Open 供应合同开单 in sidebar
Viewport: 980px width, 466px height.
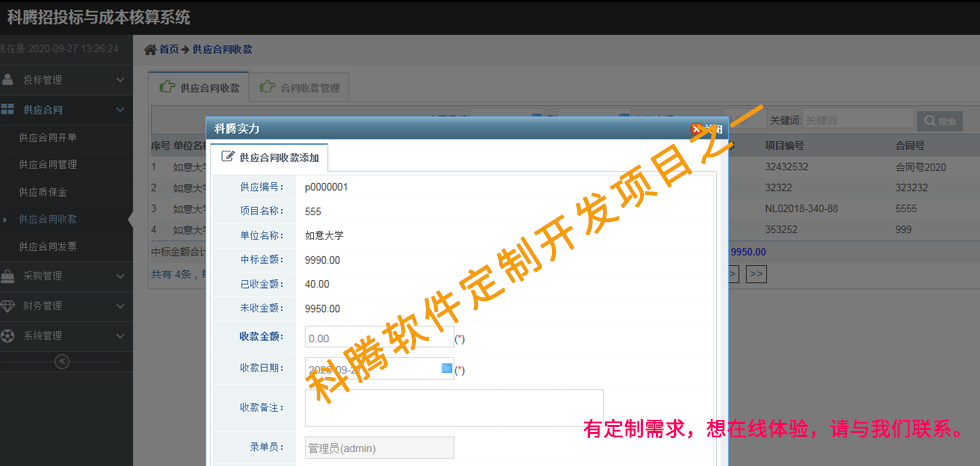coord(48,137)
